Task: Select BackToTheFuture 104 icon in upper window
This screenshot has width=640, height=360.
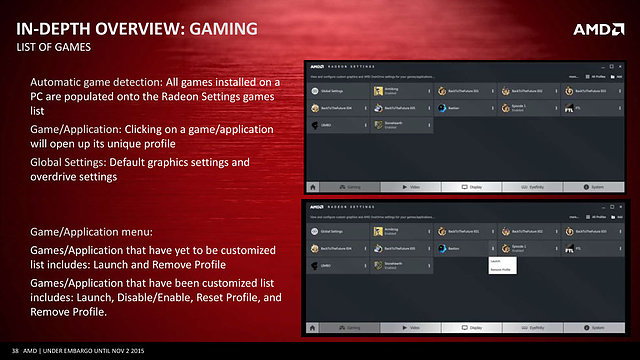Action: [x=315, y=108]
